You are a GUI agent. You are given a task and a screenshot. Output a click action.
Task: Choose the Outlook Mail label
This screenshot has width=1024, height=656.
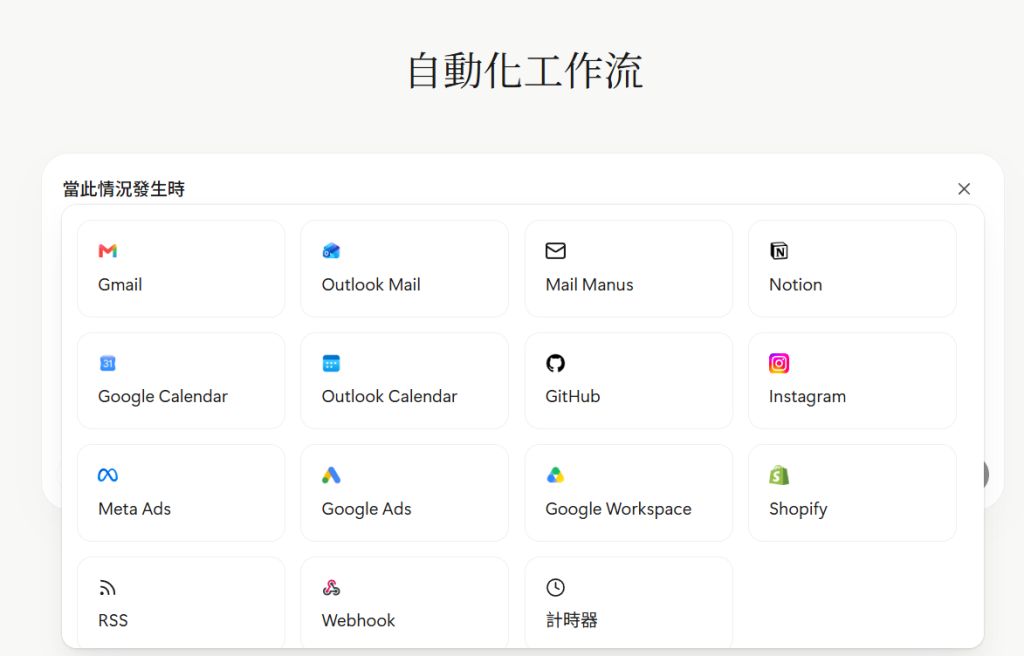[371, 285]
